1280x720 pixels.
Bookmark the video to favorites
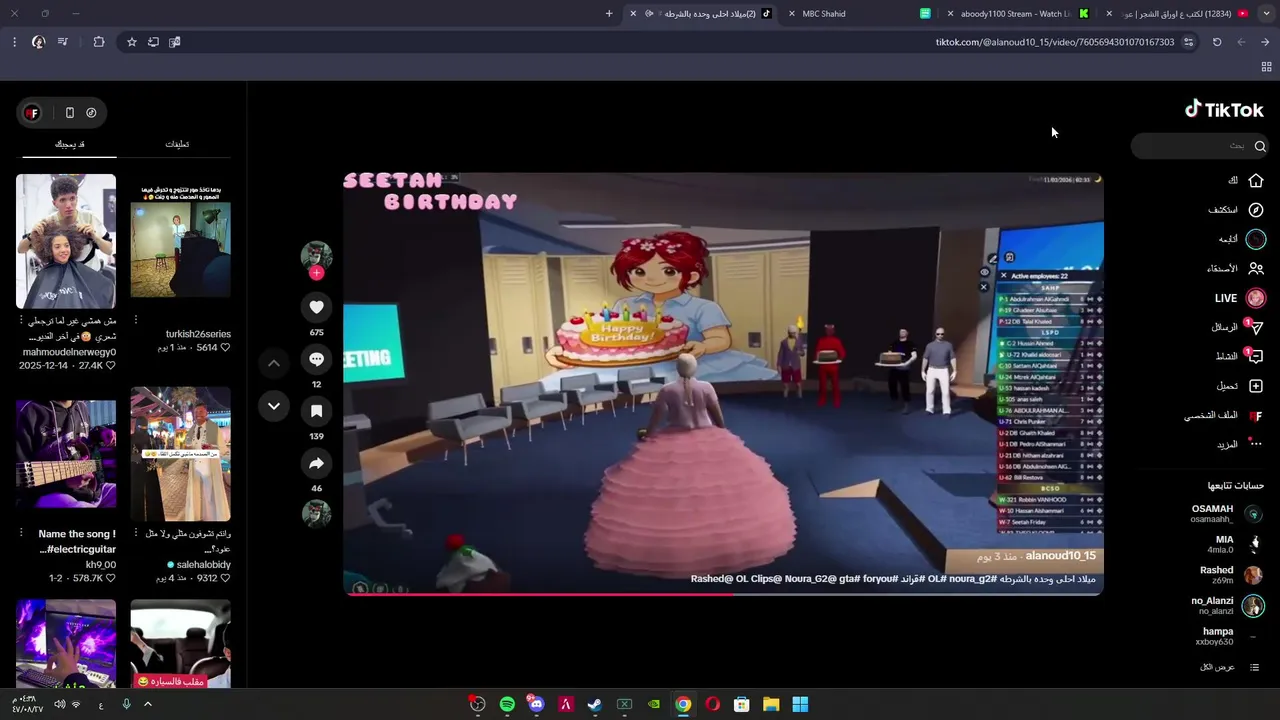[316, 411]
